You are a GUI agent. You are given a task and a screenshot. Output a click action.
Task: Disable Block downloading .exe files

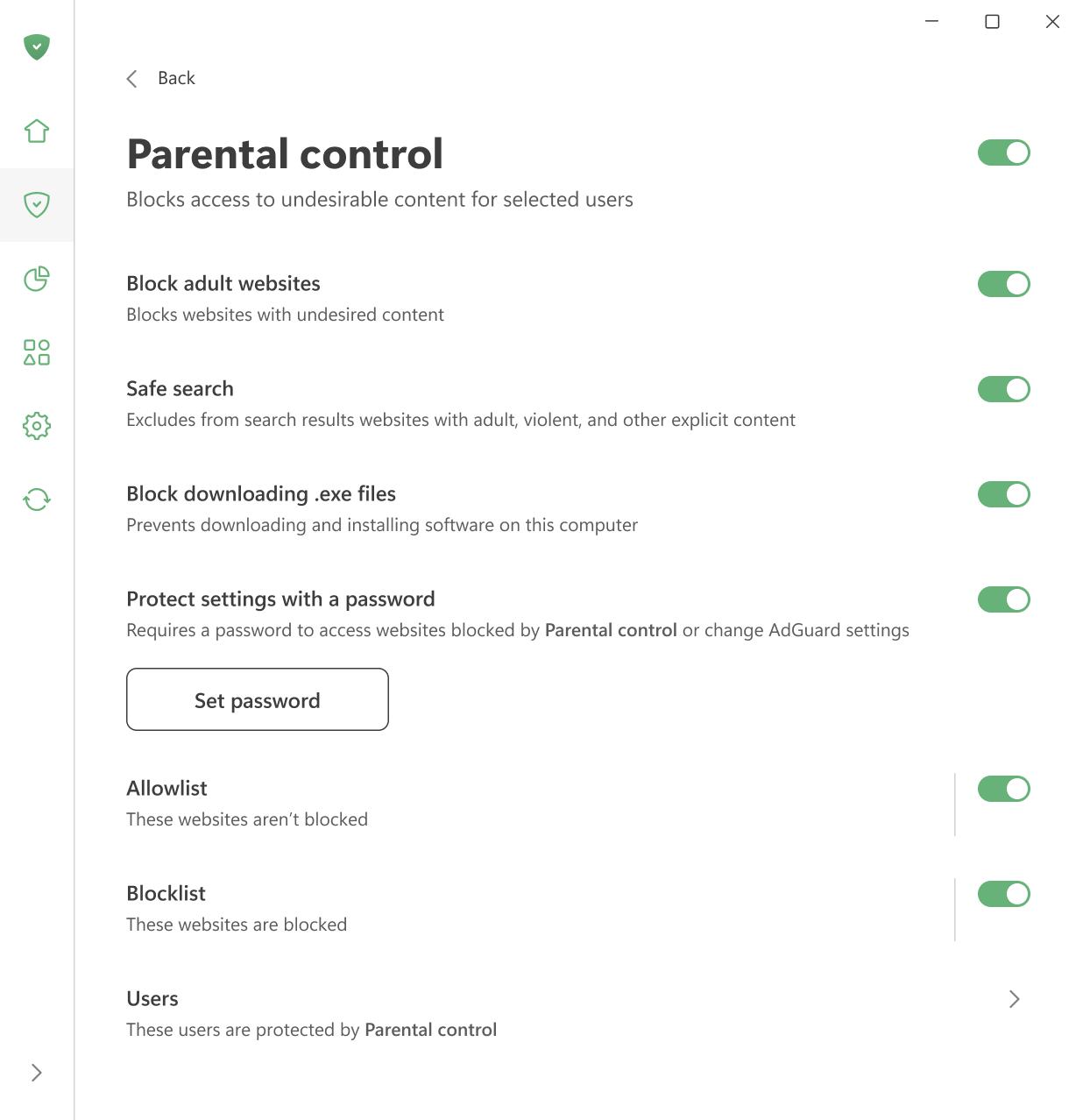click(x=1004, y=494)
